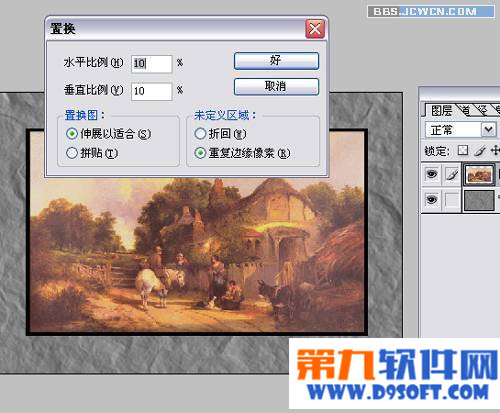Toggle lock transparent pixels icon
This screenshot has width=500, height=413.
pos(463,151)
